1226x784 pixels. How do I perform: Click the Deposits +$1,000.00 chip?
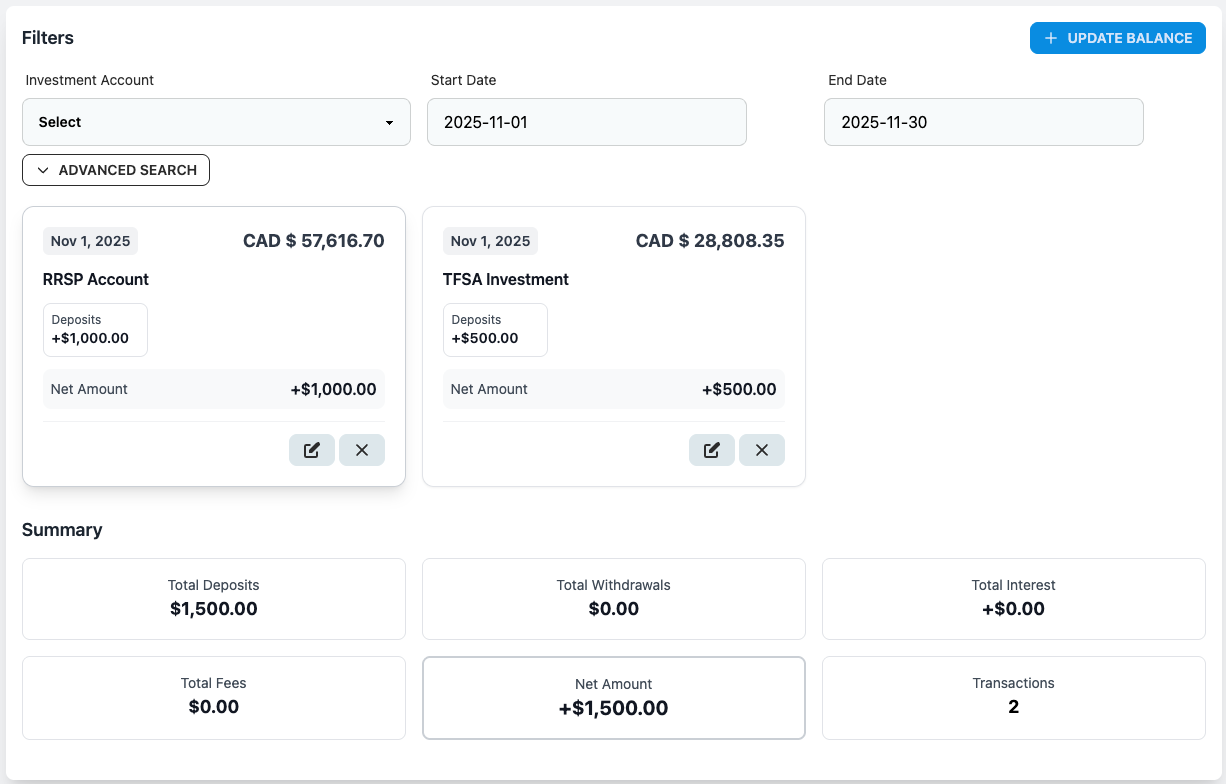[95, 330]
